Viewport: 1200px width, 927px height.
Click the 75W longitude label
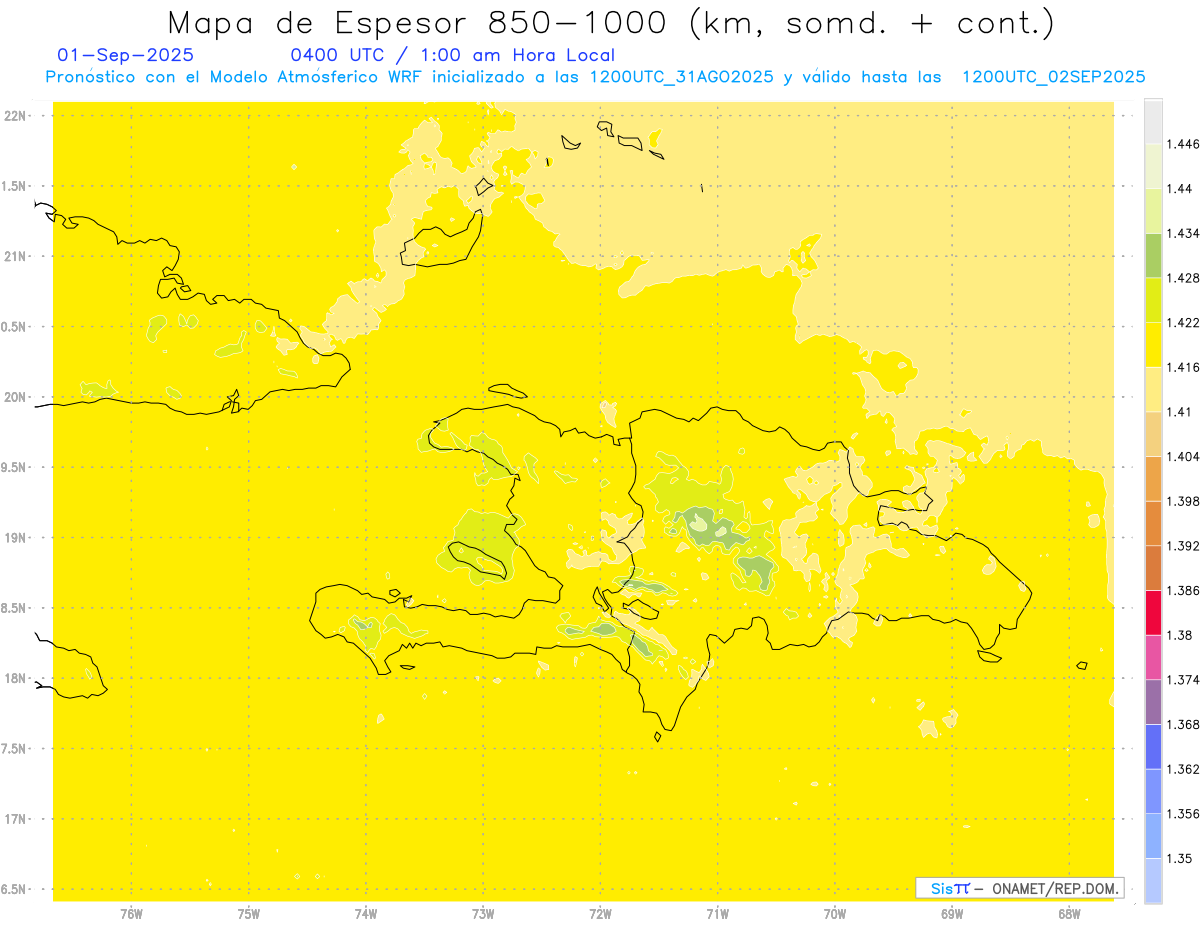[x=249, y=914]
